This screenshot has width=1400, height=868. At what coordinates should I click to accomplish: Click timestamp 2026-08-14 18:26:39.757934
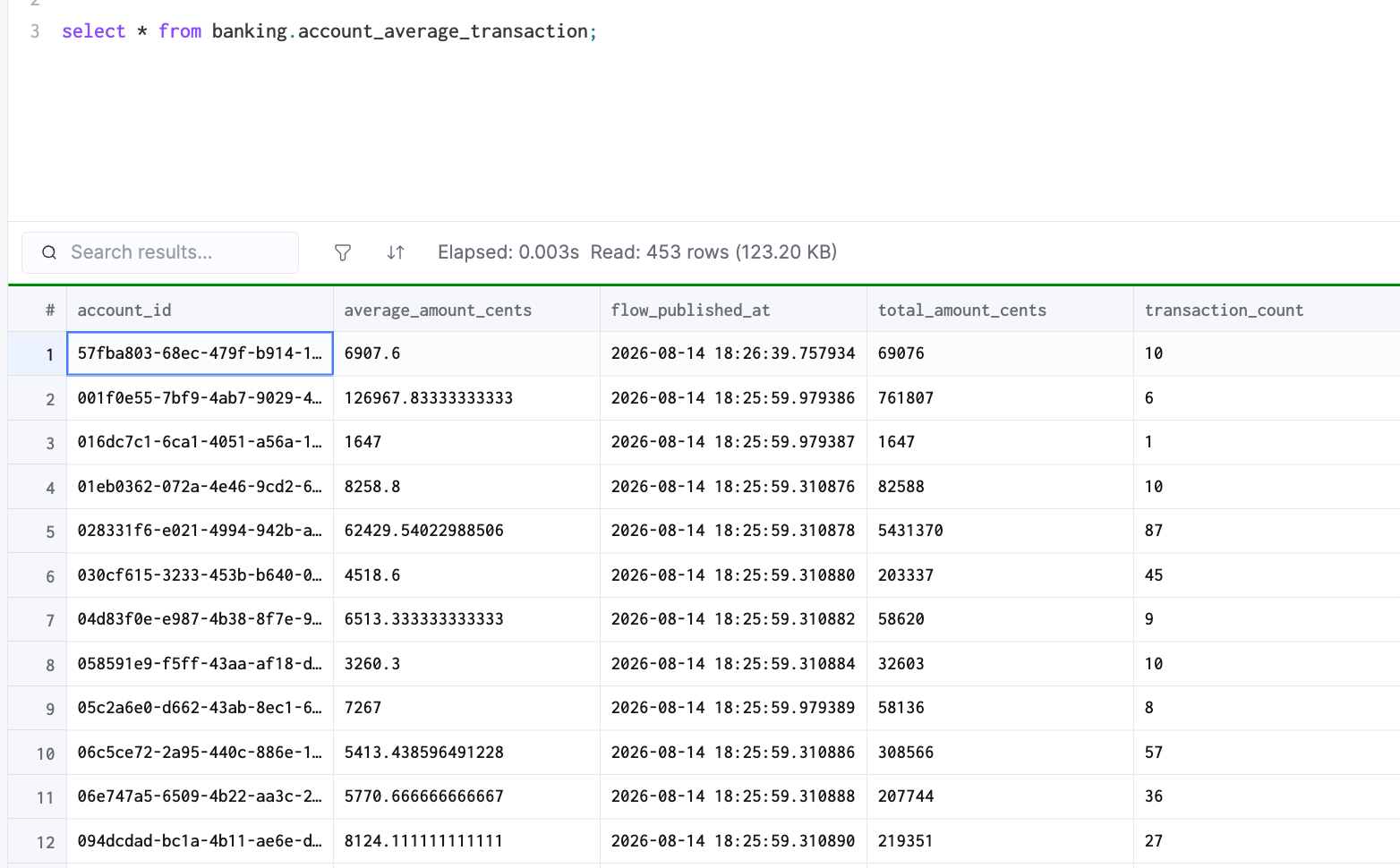point(733,353)
